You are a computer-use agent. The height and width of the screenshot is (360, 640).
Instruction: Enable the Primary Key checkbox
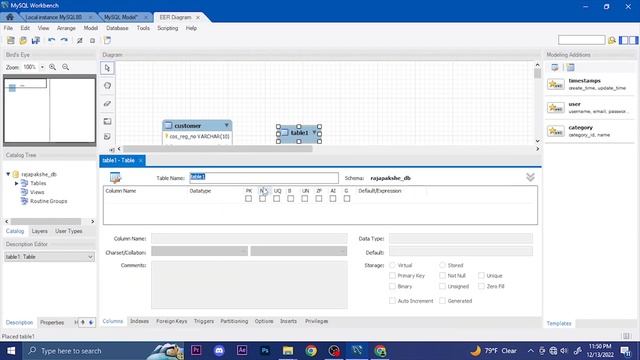[392, 276]
